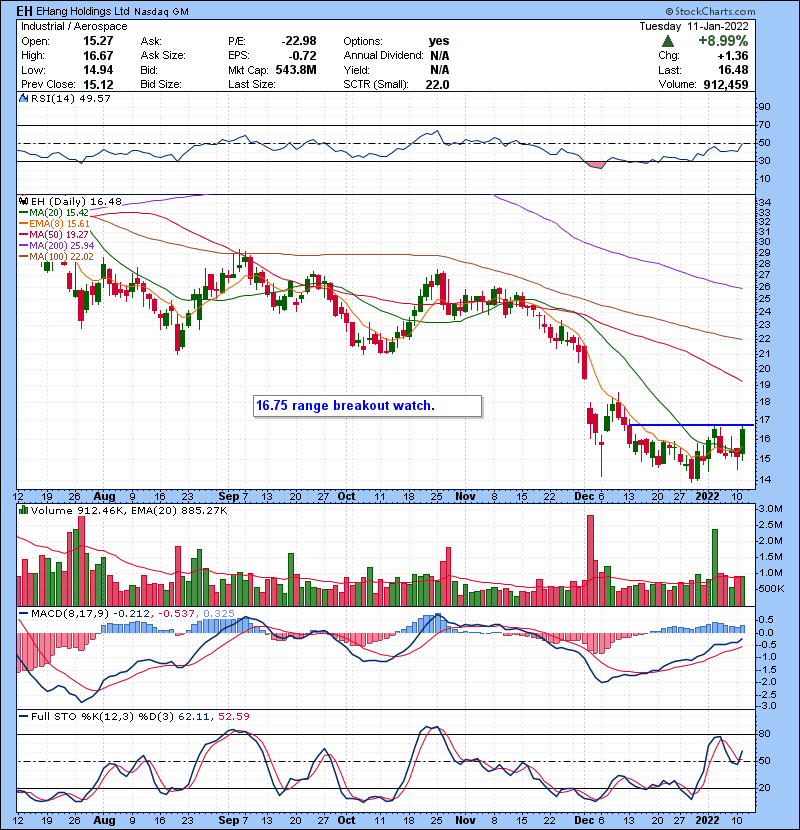The image size is (800, 830).
Task: Click the Chg value +1.36
Action: (733, 56)
